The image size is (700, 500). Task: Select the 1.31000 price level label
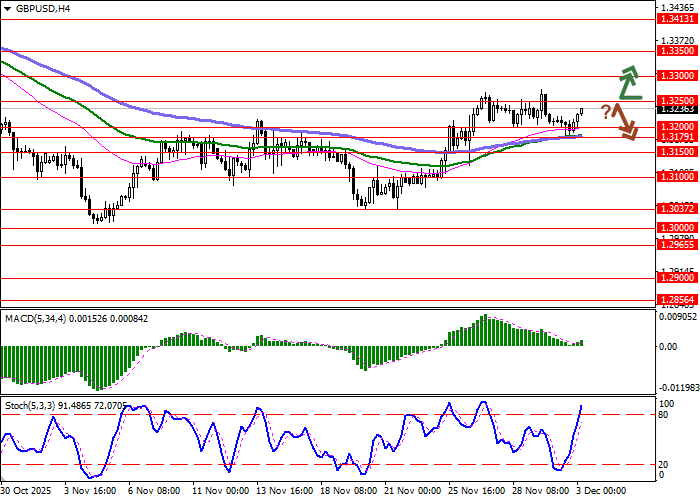pos(676,177)
